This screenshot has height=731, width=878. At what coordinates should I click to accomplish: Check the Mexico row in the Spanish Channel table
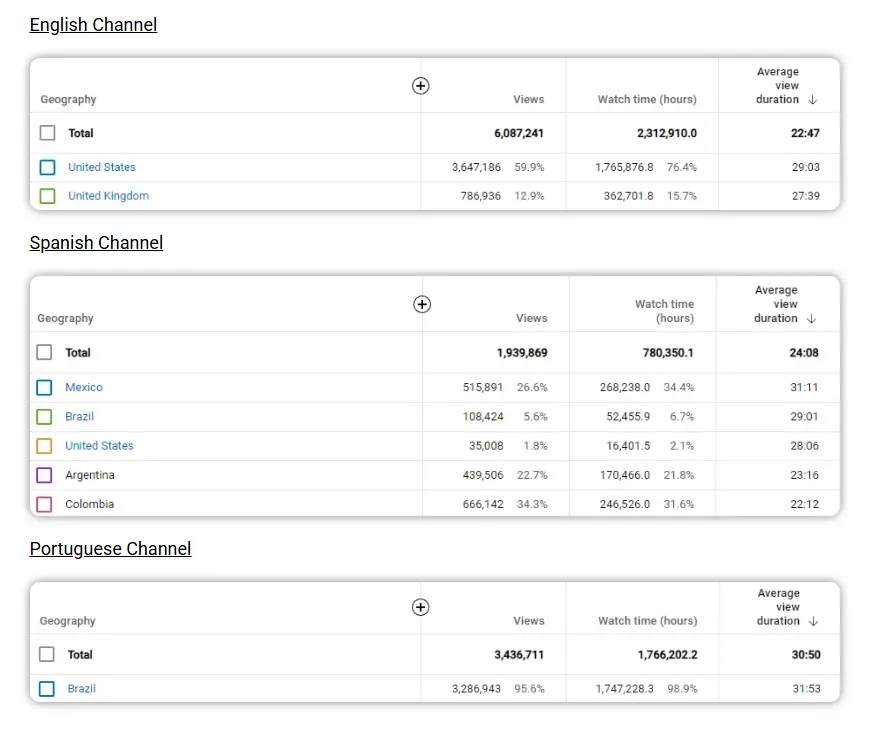(x=46, y=387)
